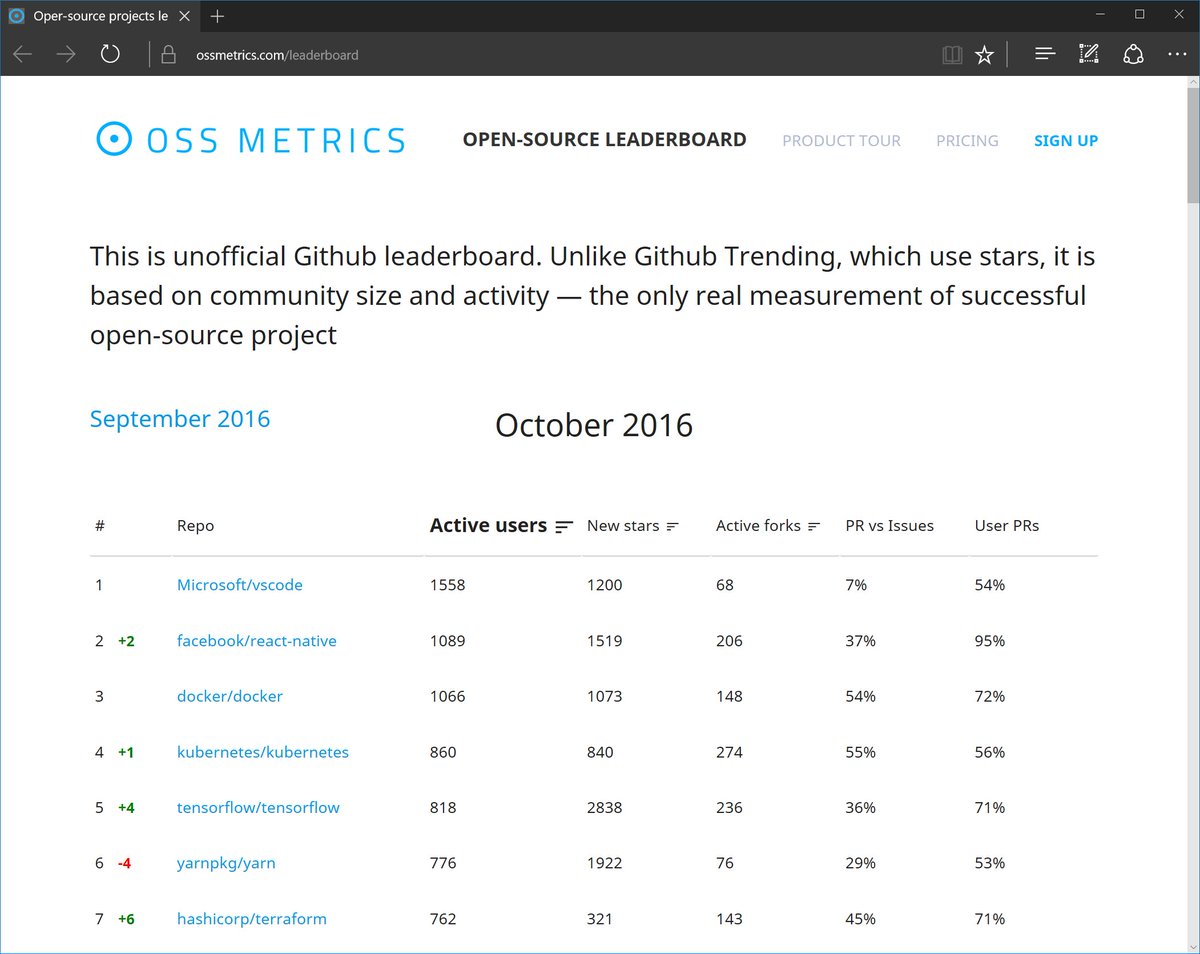Refresh the page with the reload icon
Screen dimensions: 1200x954
(110, 54)
